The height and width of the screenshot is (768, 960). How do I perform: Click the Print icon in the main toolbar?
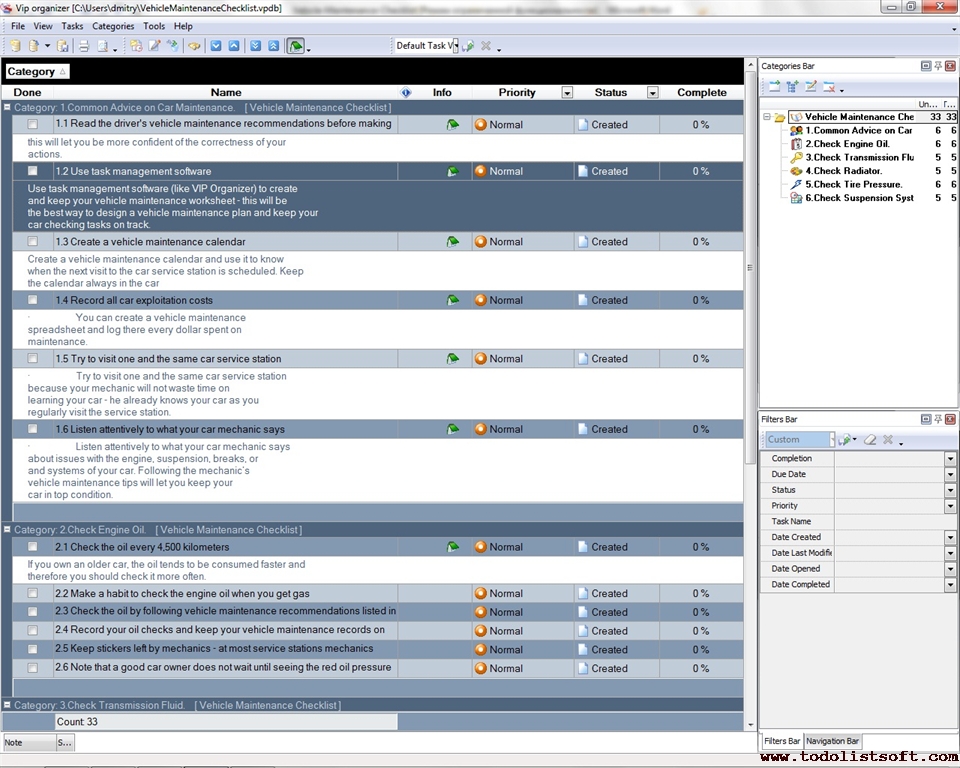84,46
